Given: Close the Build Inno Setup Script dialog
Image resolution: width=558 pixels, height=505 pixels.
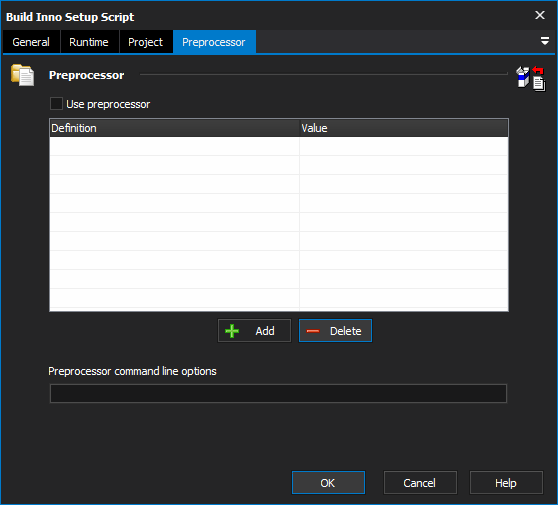Looking at the screenshot, I should click(540, 15).
